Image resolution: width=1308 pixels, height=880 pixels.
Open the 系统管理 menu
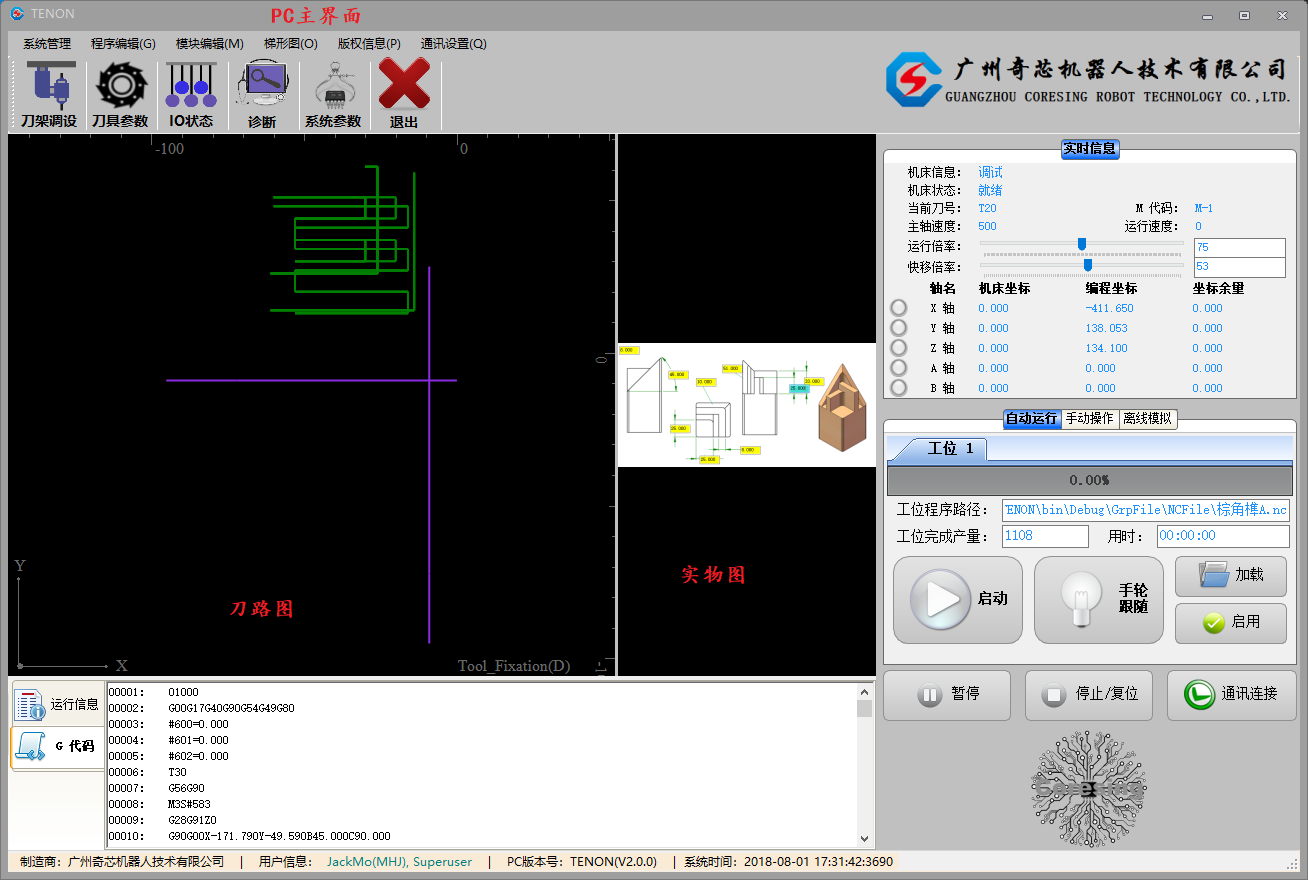[x=47, y=44]
